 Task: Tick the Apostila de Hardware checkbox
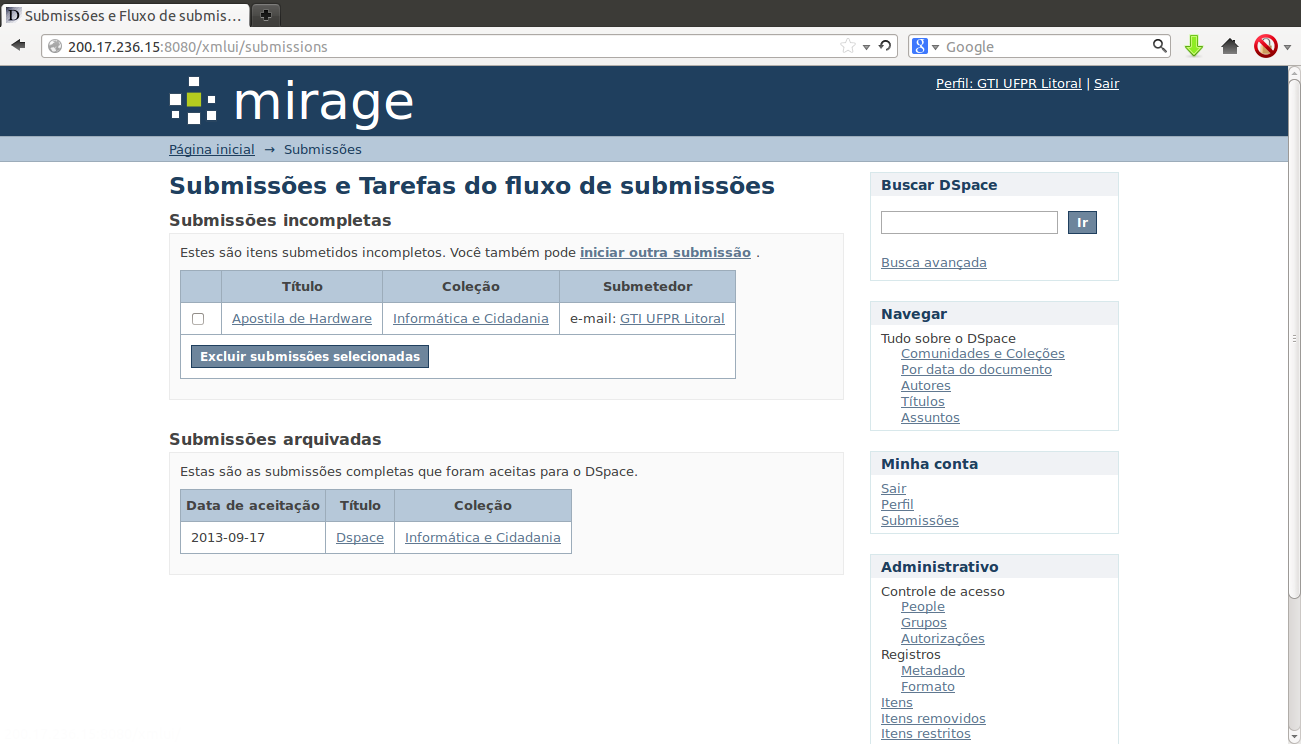(x=198, y=319)
